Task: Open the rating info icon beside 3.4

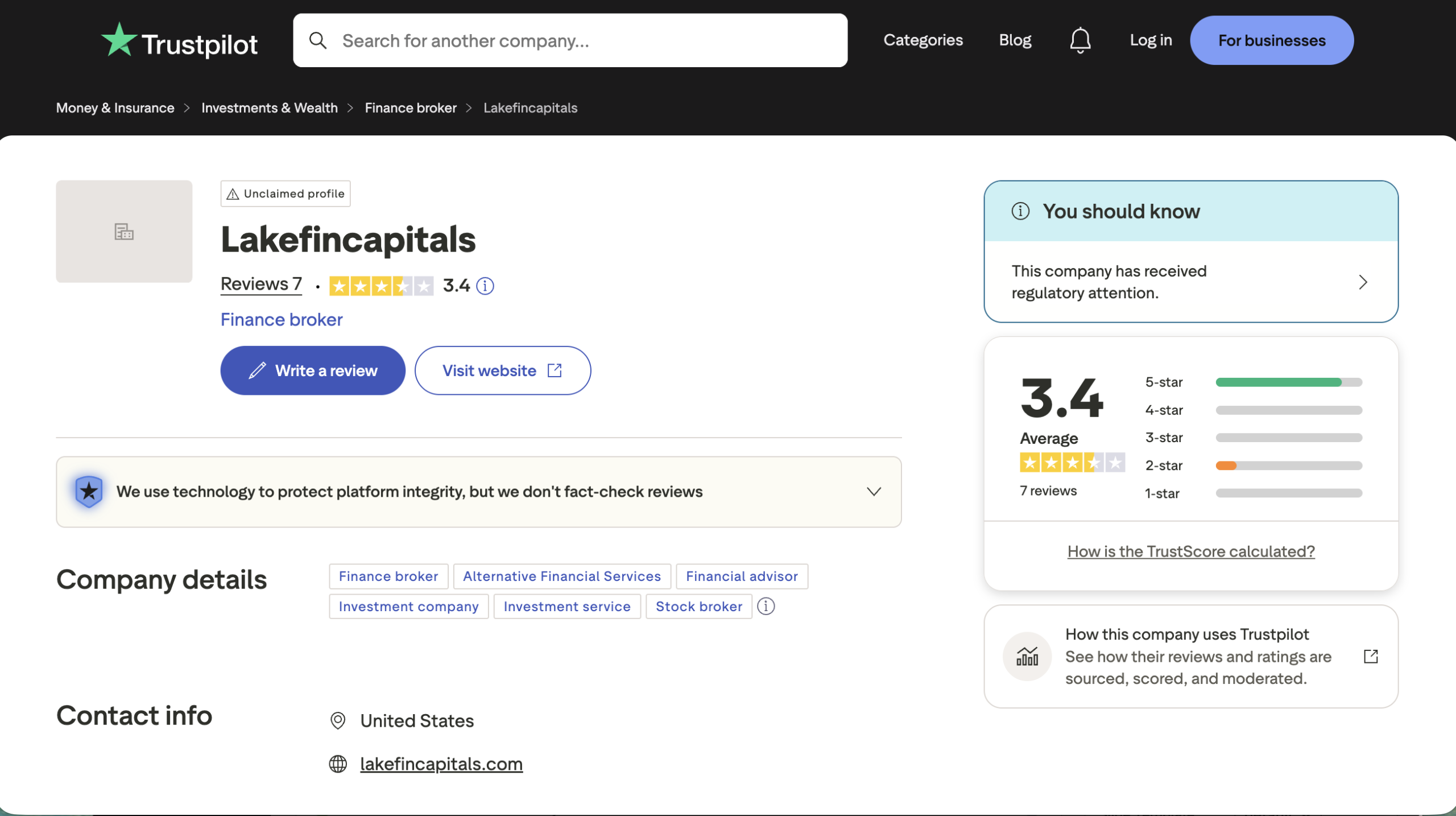Action: 485,286
